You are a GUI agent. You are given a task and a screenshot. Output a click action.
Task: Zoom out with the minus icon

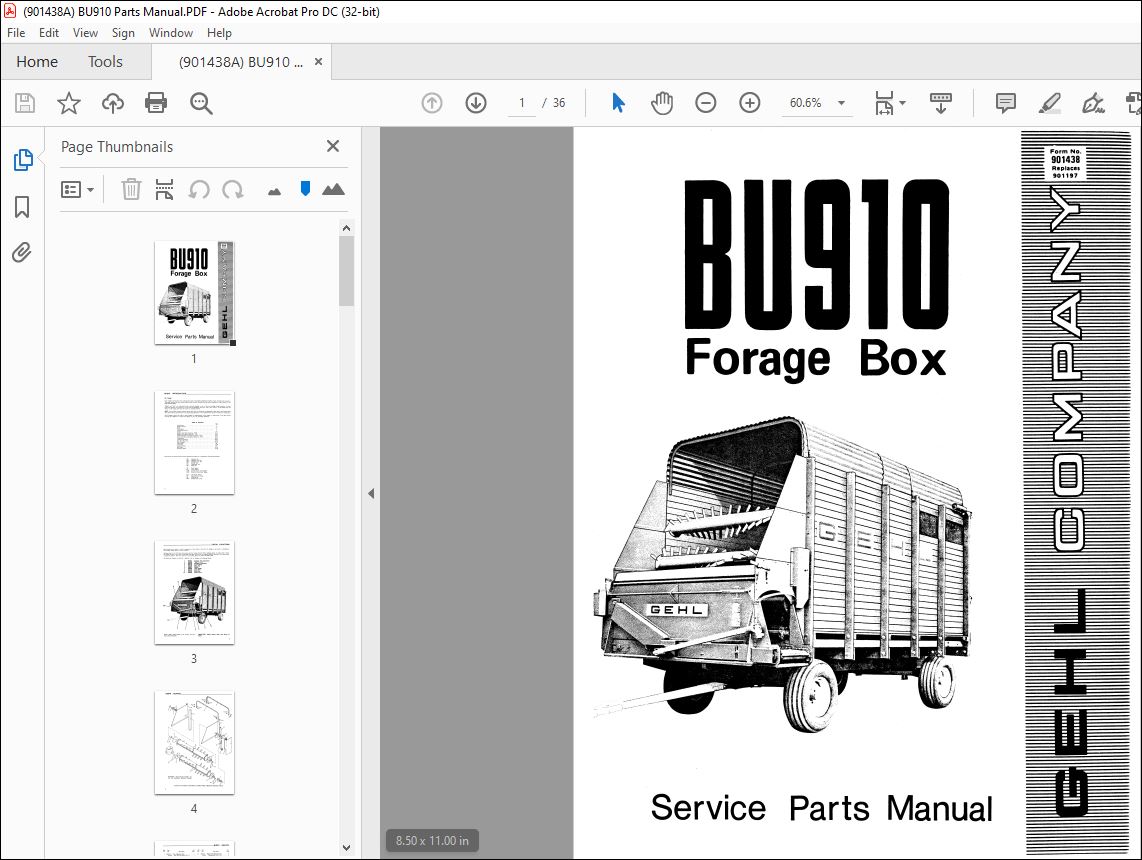(x=706, y=103)
